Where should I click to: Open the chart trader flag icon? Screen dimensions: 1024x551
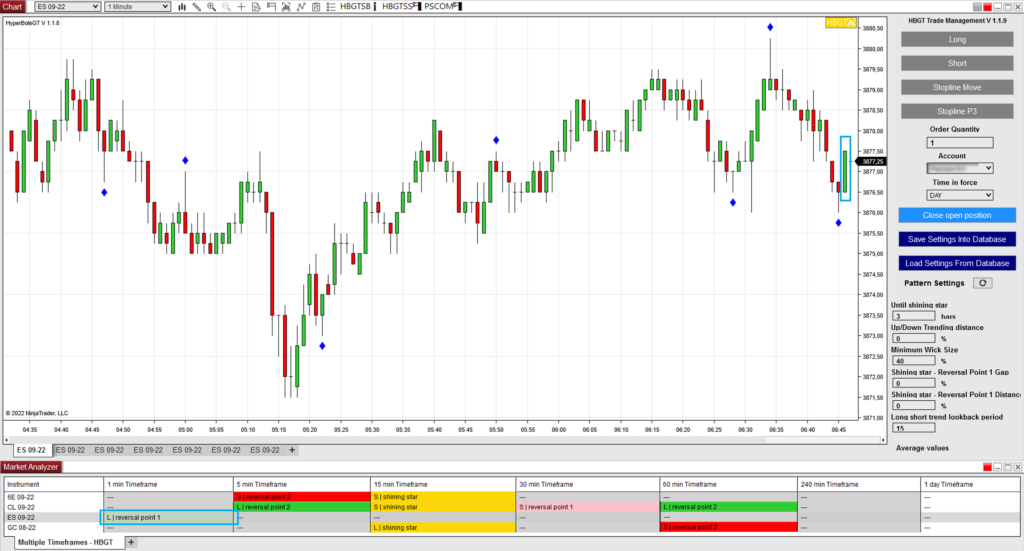pyautogui.click(x=271, y=7)
